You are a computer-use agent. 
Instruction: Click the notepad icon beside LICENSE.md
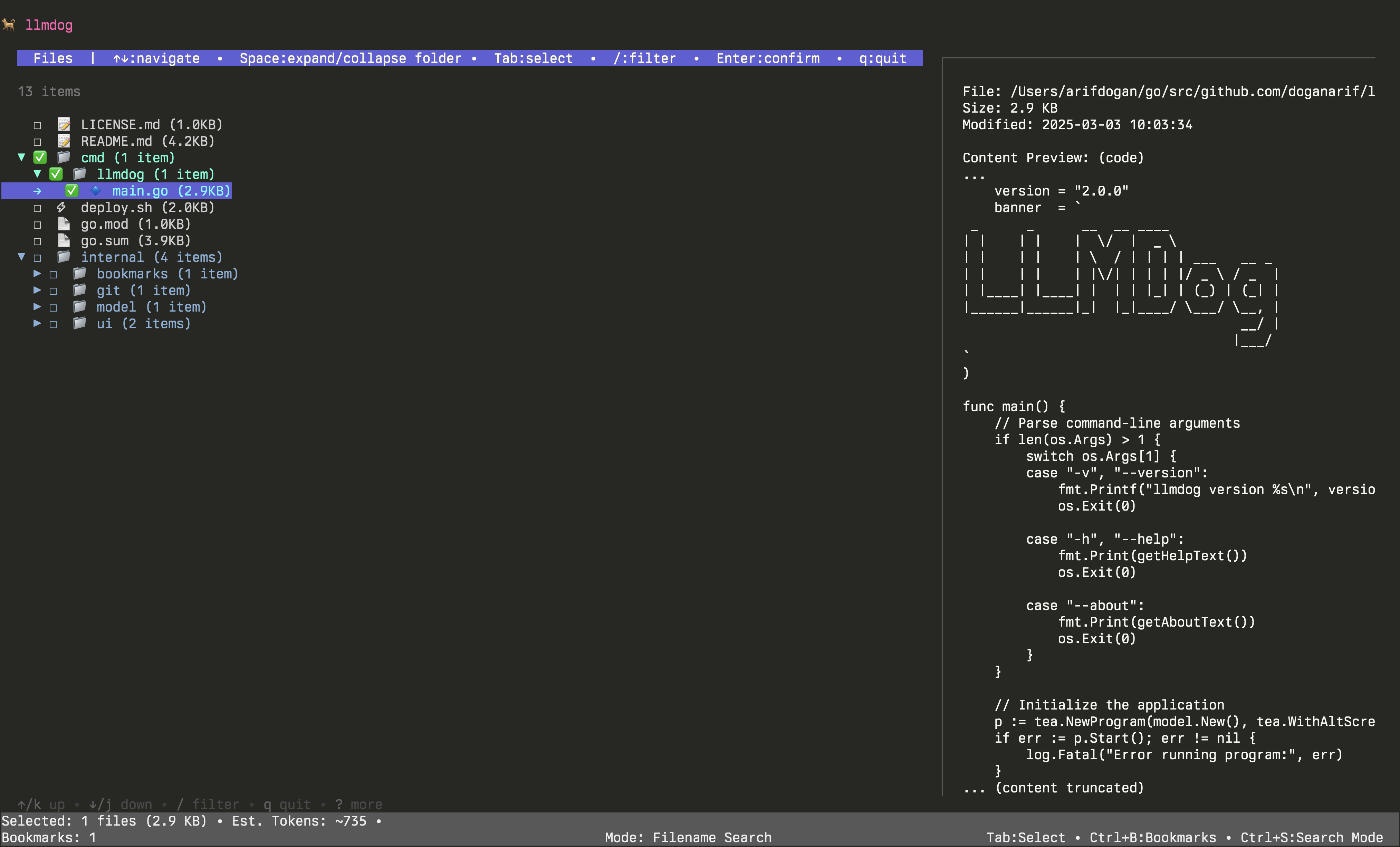[x=64, y=124]
